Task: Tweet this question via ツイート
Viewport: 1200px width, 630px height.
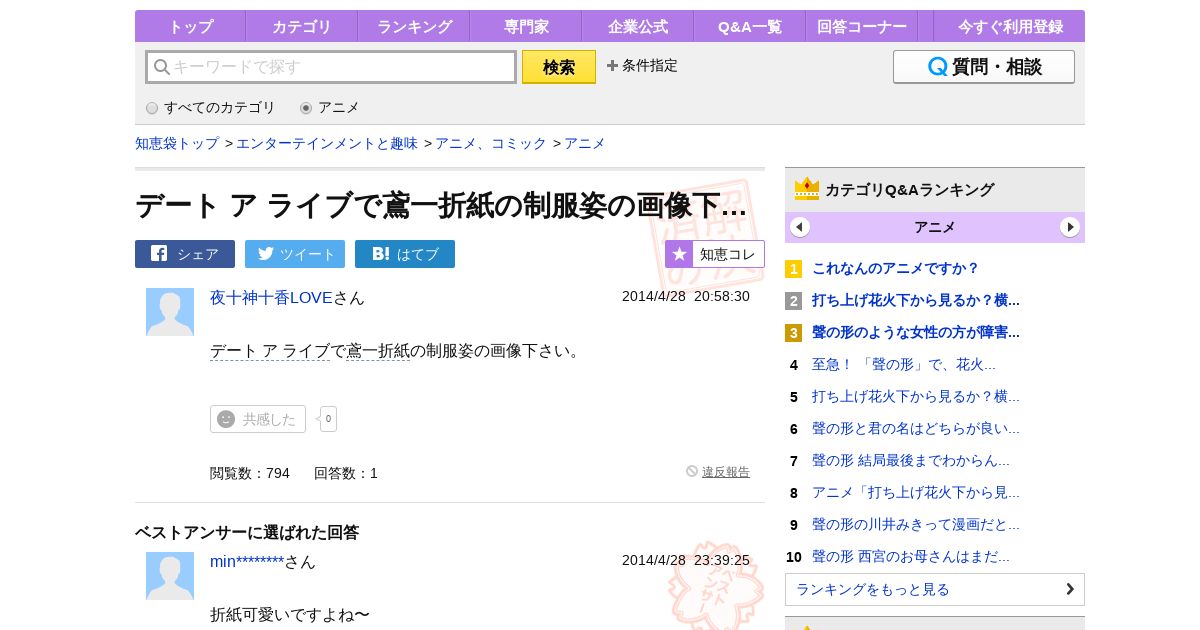Action: click(x=295, y=254)
